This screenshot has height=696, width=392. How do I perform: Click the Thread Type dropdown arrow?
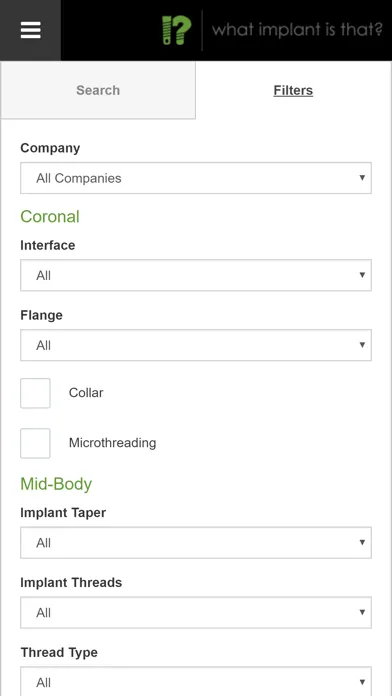(362, 682)
